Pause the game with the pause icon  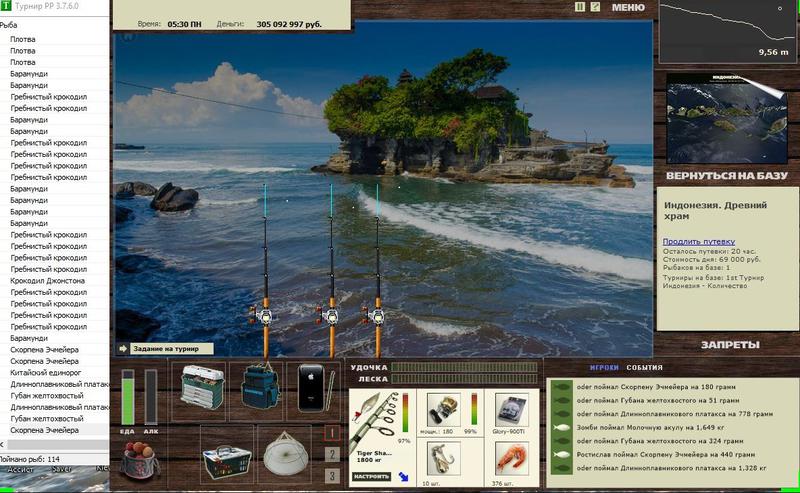click(580, 7)
